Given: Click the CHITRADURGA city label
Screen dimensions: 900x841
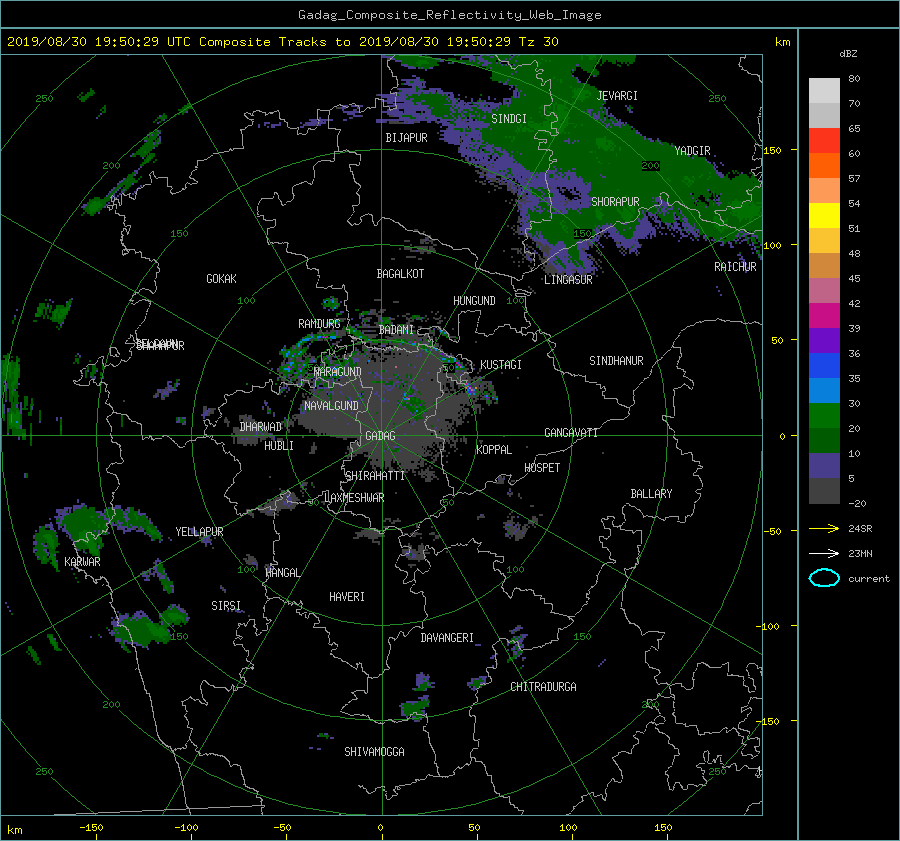Looking at the screenshot, I should click(543, 687).
